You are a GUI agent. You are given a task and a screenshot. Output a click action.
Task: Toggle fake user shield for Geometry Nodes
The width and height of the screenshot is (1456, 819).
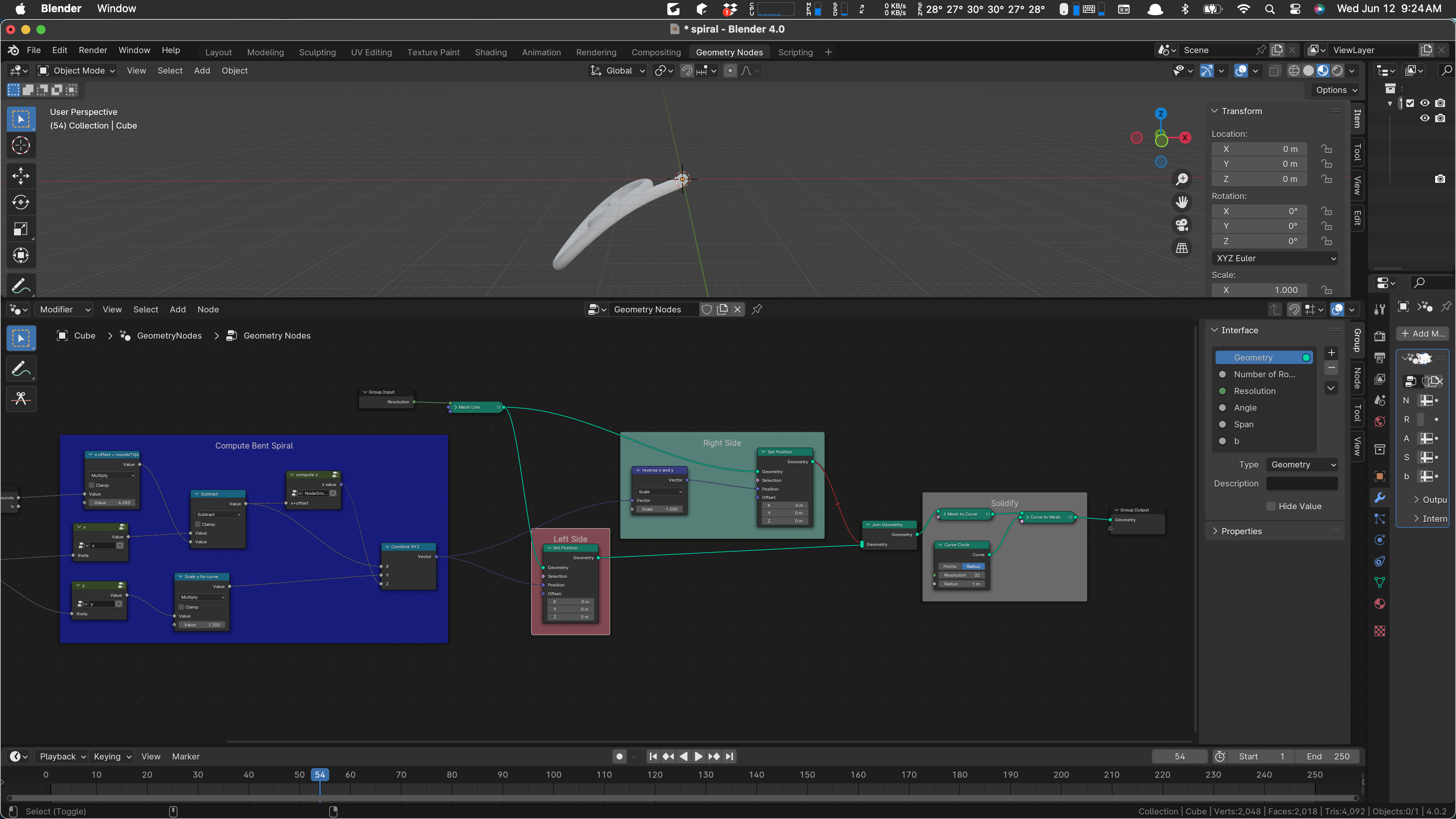pos(706,309)
